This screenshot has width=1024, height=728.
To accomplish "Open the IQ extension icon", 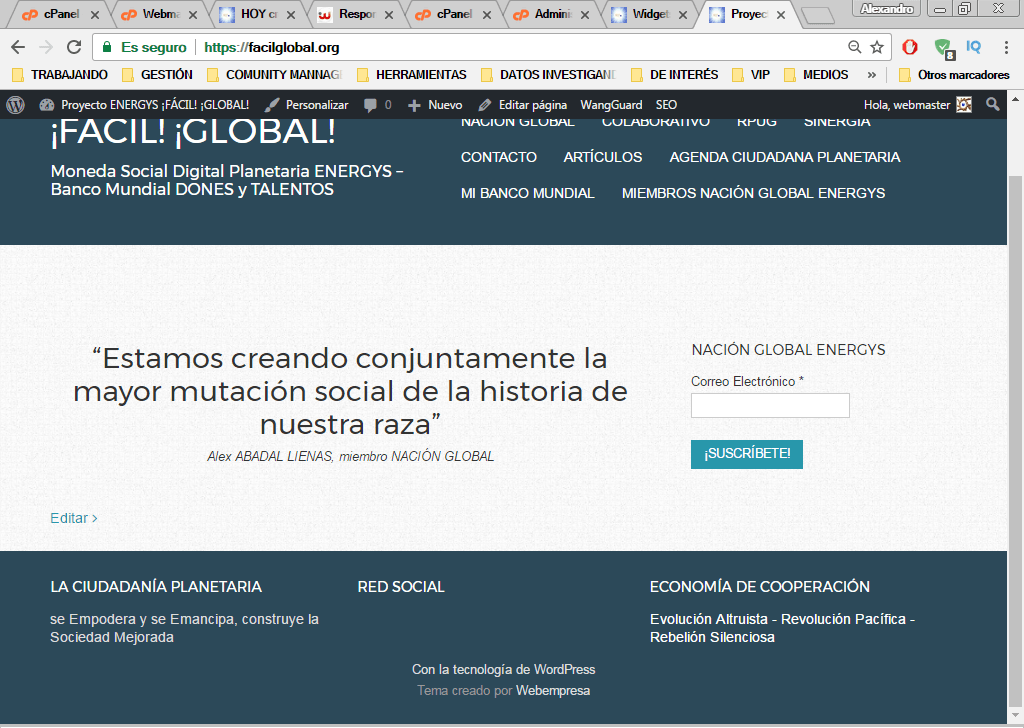I will click(x=973, y=47).
